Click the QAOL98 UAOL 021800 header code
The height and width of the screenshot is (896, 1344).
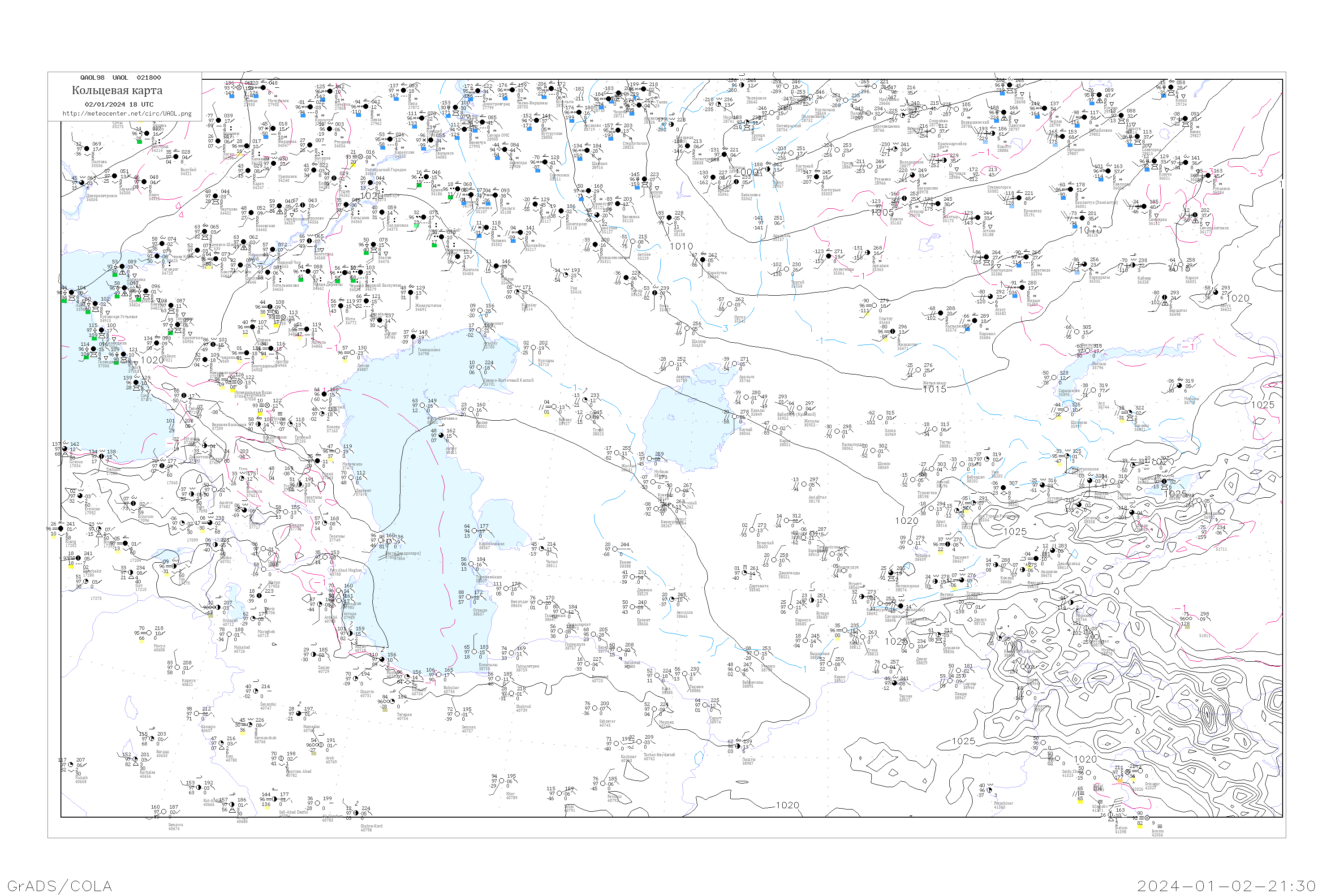(120, 78)
